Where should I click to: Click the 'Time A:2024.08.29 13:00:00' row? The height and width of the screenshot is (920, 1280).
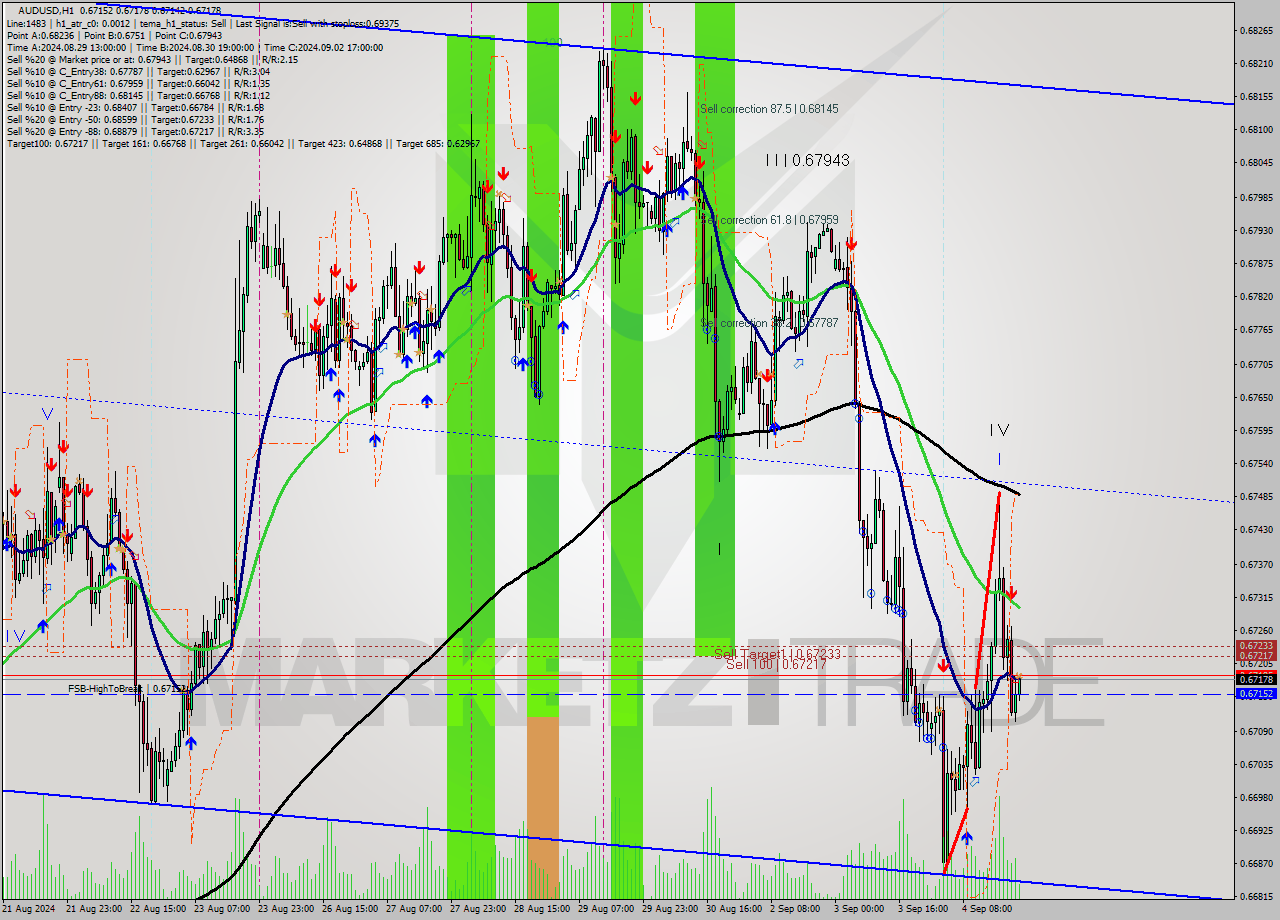[194, 47]
